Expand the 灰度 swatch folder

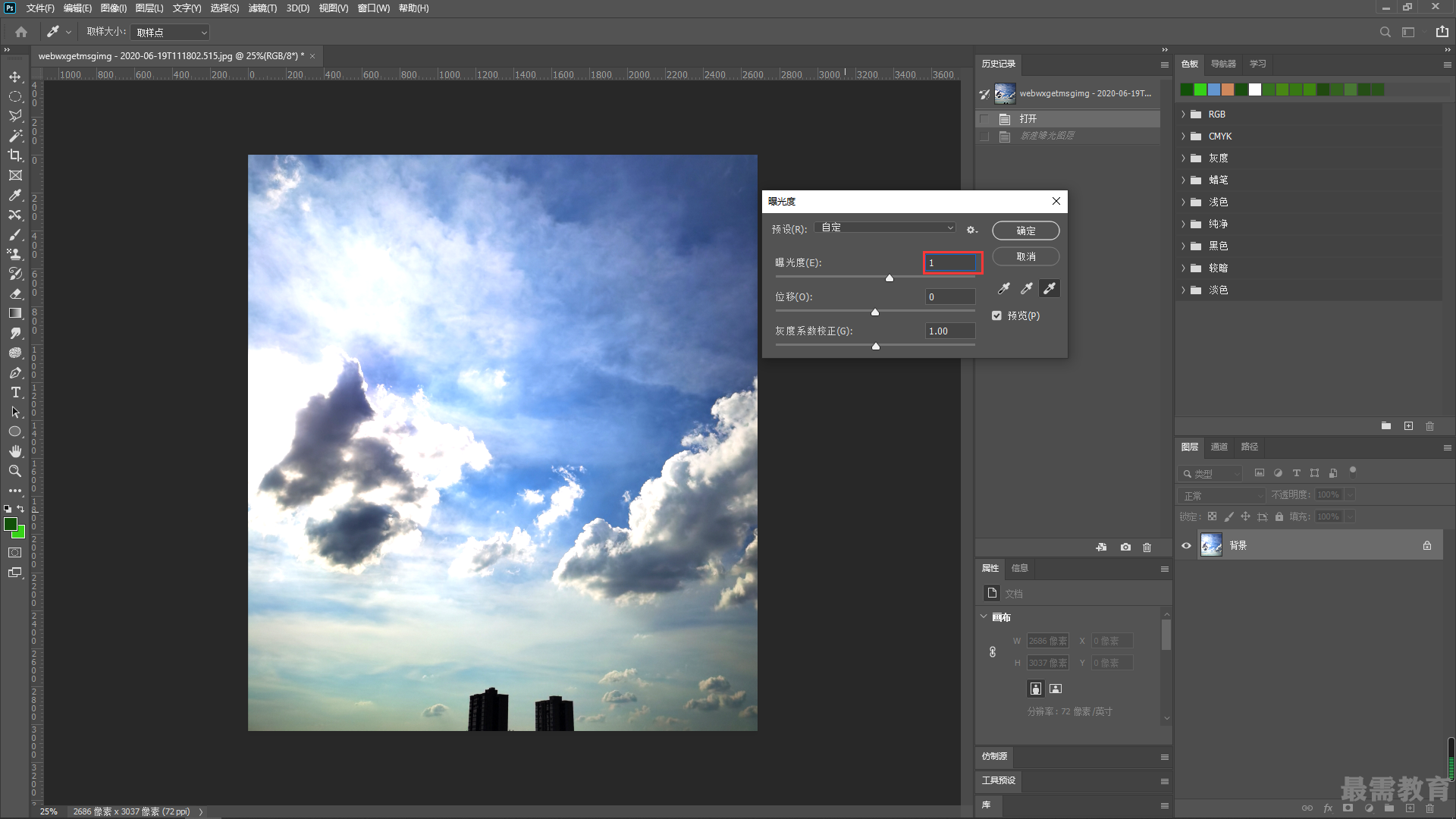(1184, 158)
